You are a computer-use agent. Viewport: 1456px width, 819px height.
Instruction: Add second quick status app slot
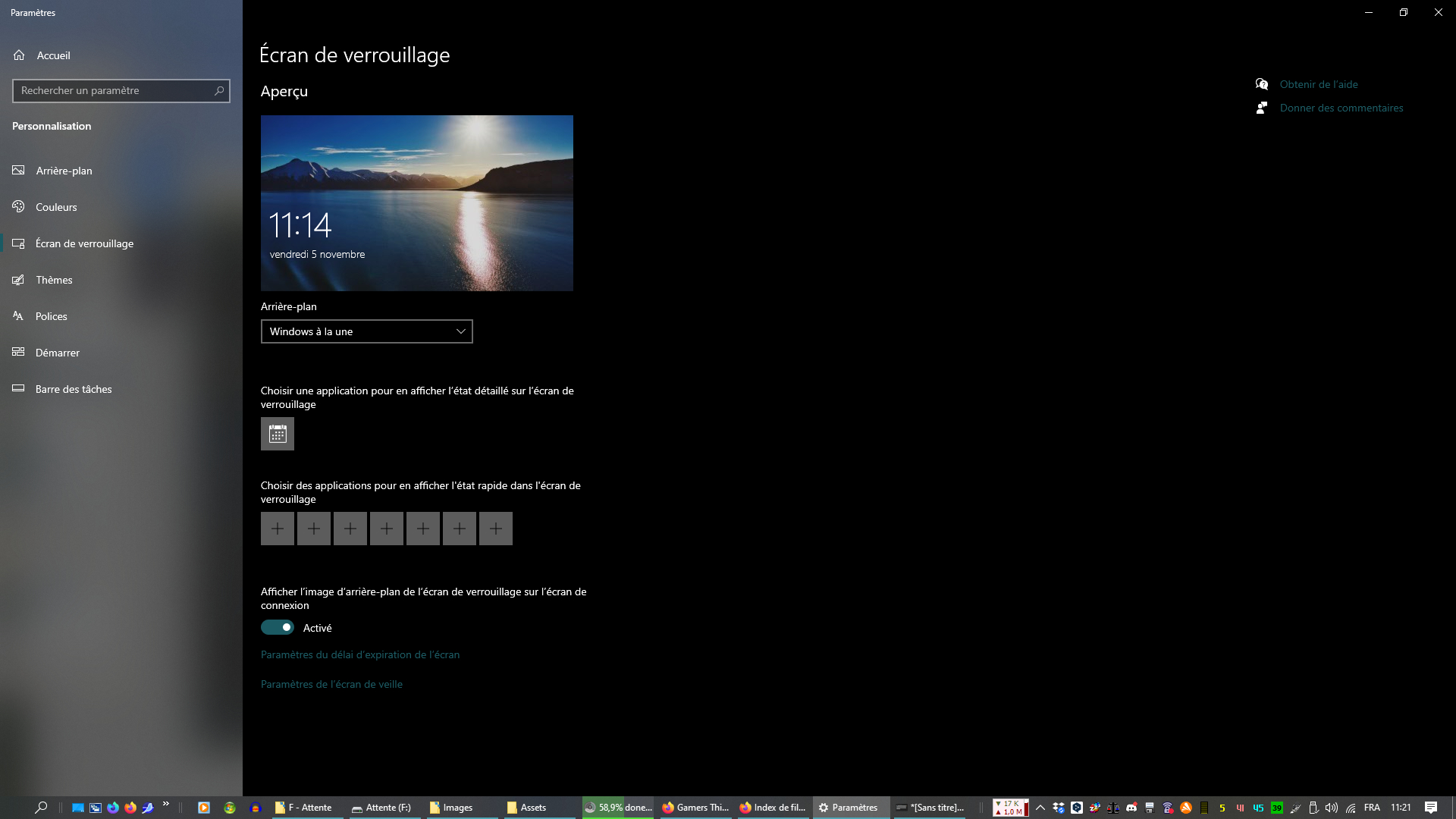(x=314, y=529)
